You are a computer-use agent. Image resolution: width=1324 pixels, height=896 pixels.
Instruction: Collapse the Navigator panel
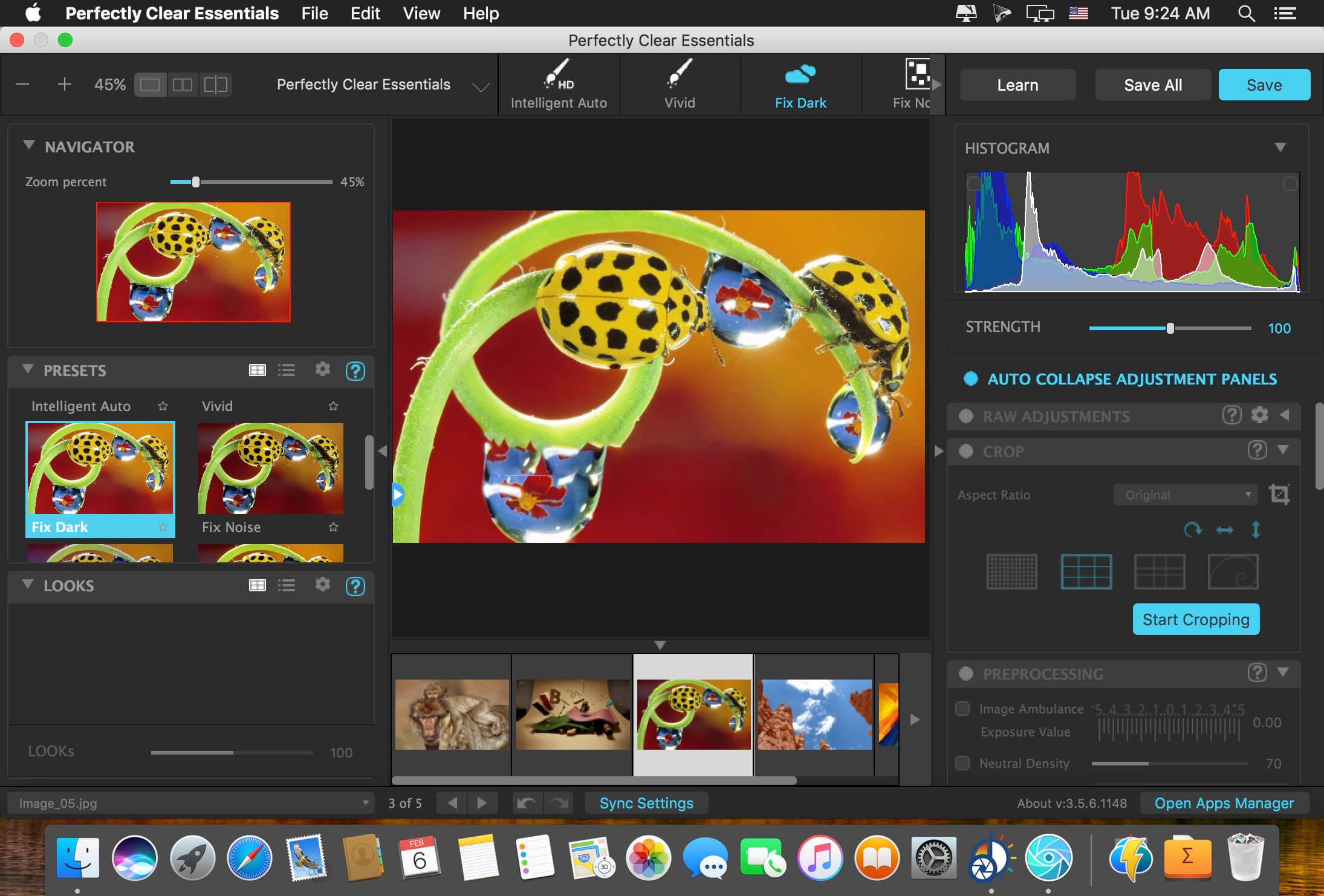[28, 146]
